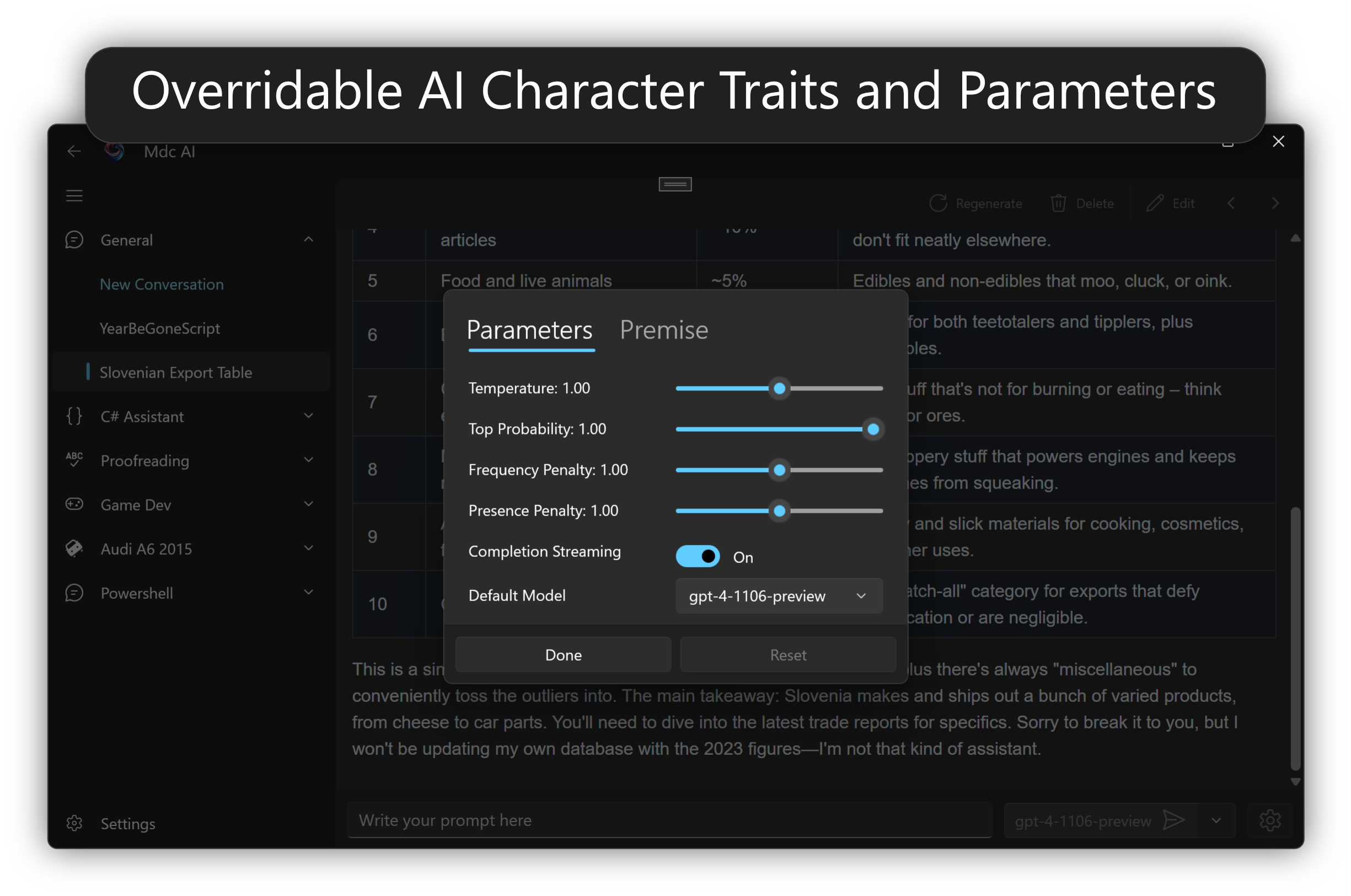Toggle Completion Streaming switch off
The width and height of the screenshot is (1351, 896).
pos(697,556)
